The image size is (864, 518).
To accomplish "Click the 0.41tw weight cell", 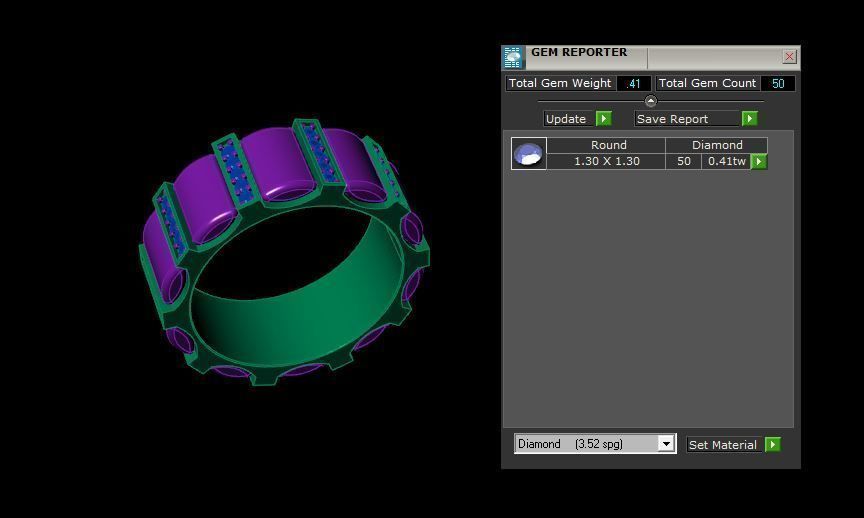I will pos(726,161).
